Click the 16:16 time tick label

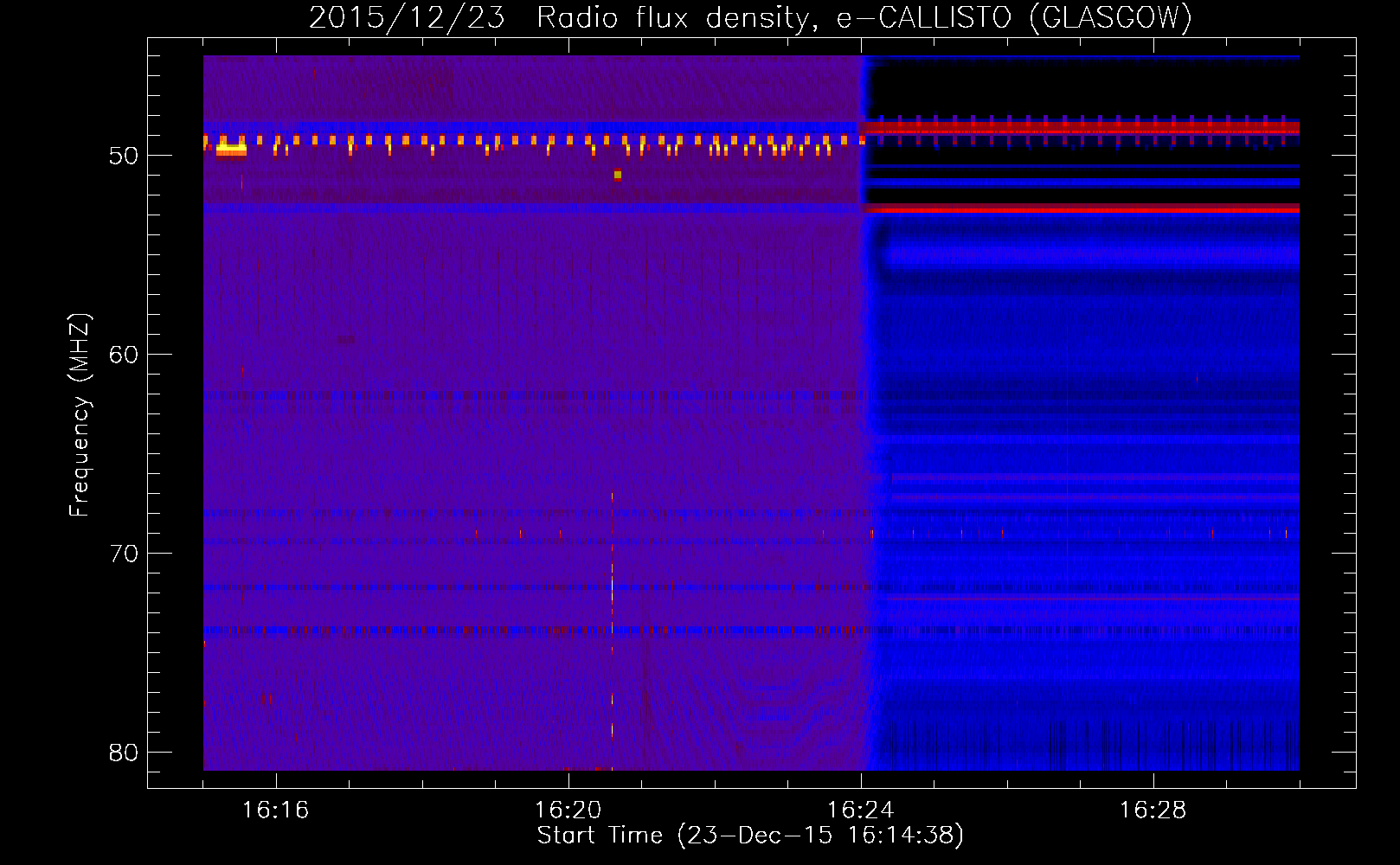(x=275, y=811)
